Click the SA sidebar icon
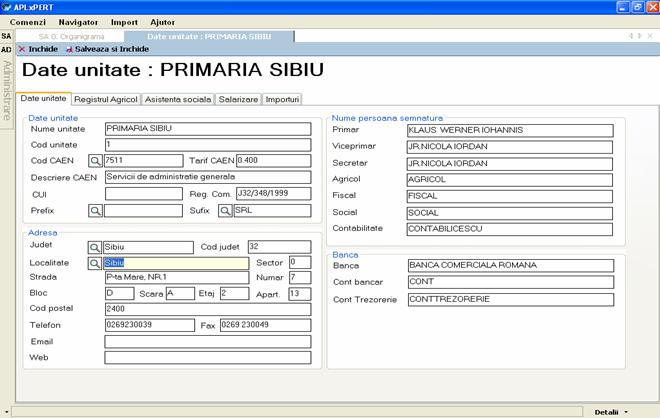This screenshot has width=660, height=418. [6, 36]
